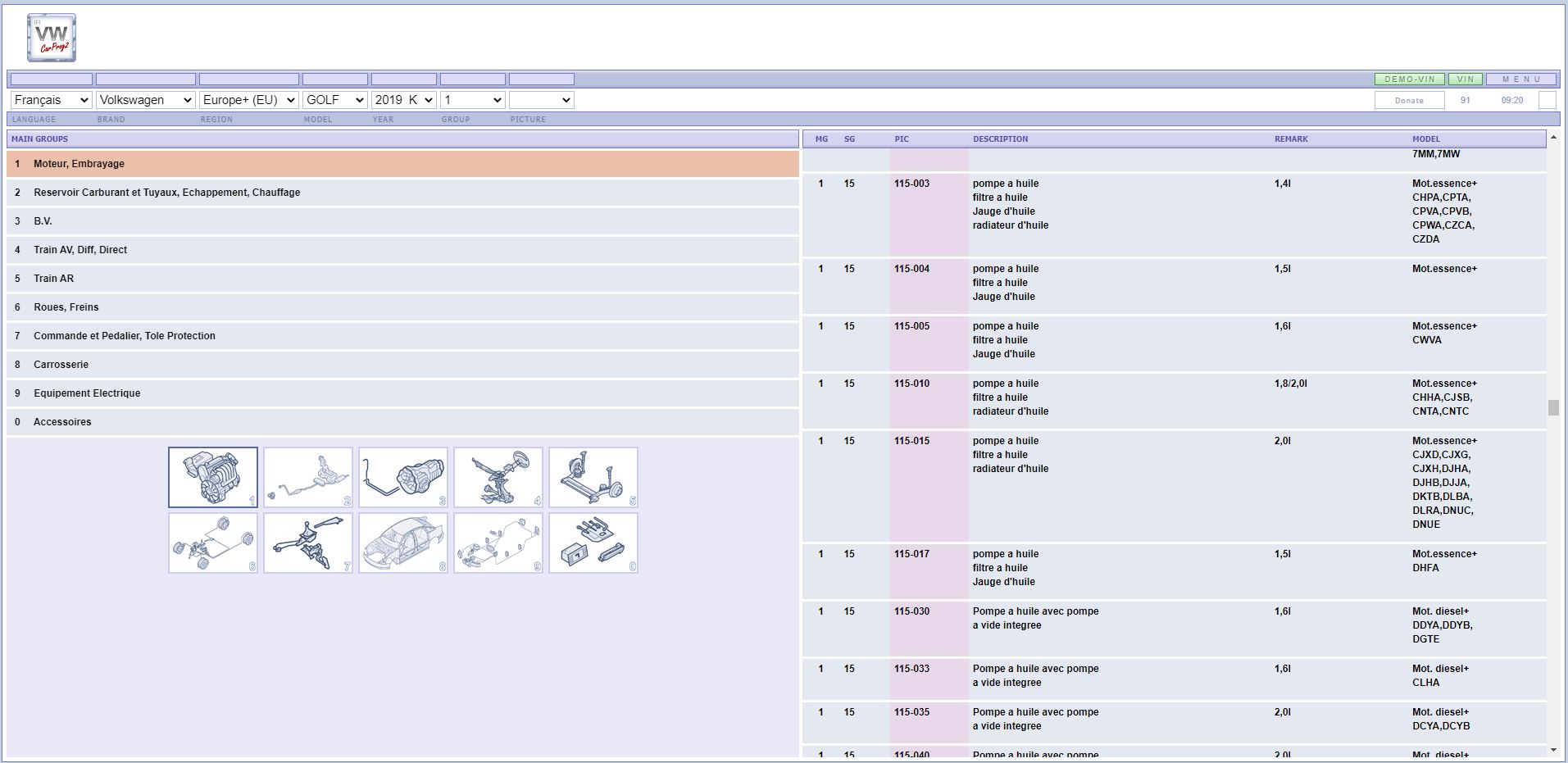Open the engine group thumbnail numbered 1

[213, 477]
